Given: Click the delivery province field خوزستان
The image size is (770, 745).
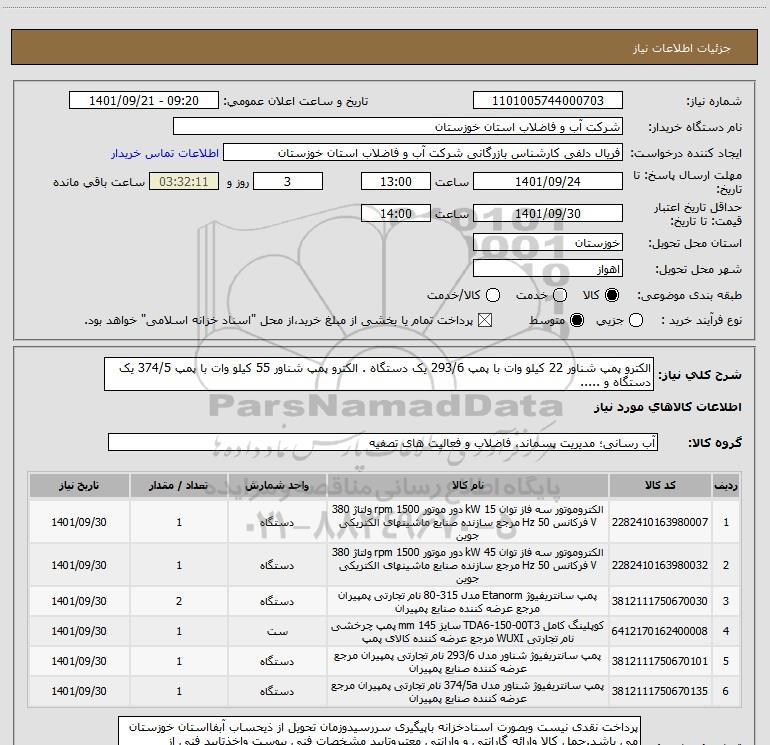Looking at the screenshot, I should (x=548, y=243).
